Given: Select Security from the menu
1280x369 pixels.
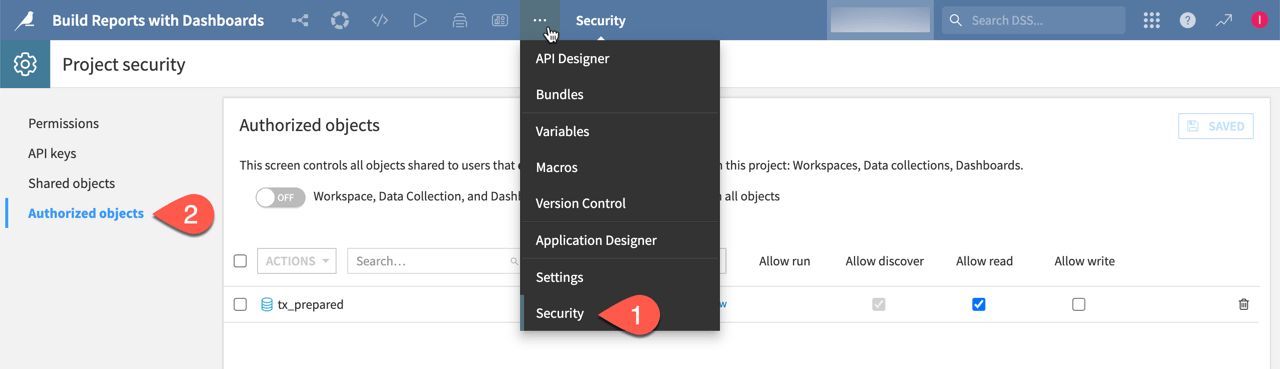Looking at the screenshot, I should [x=620, y=313].
